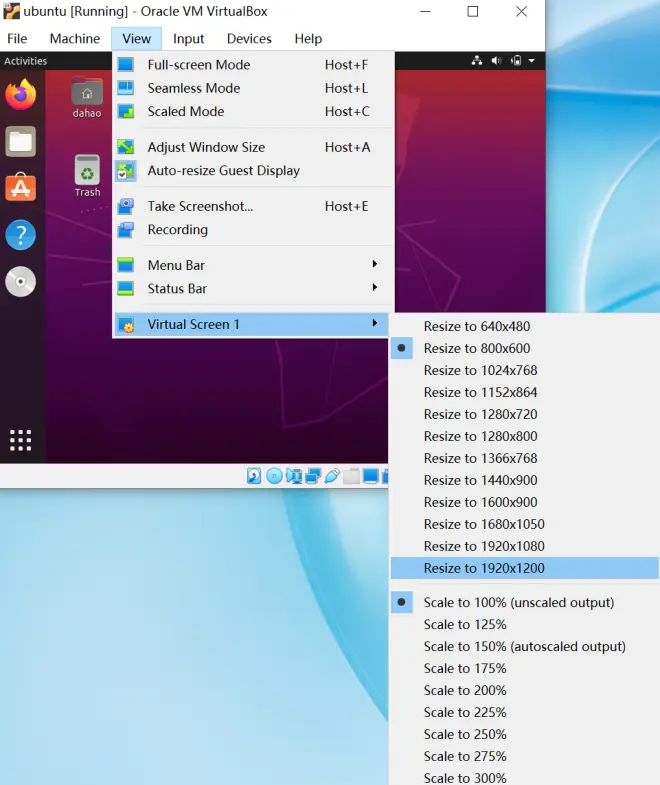Choose Scale to 275%
Viewport: 660px width, 785px height.
click(524, 757)
